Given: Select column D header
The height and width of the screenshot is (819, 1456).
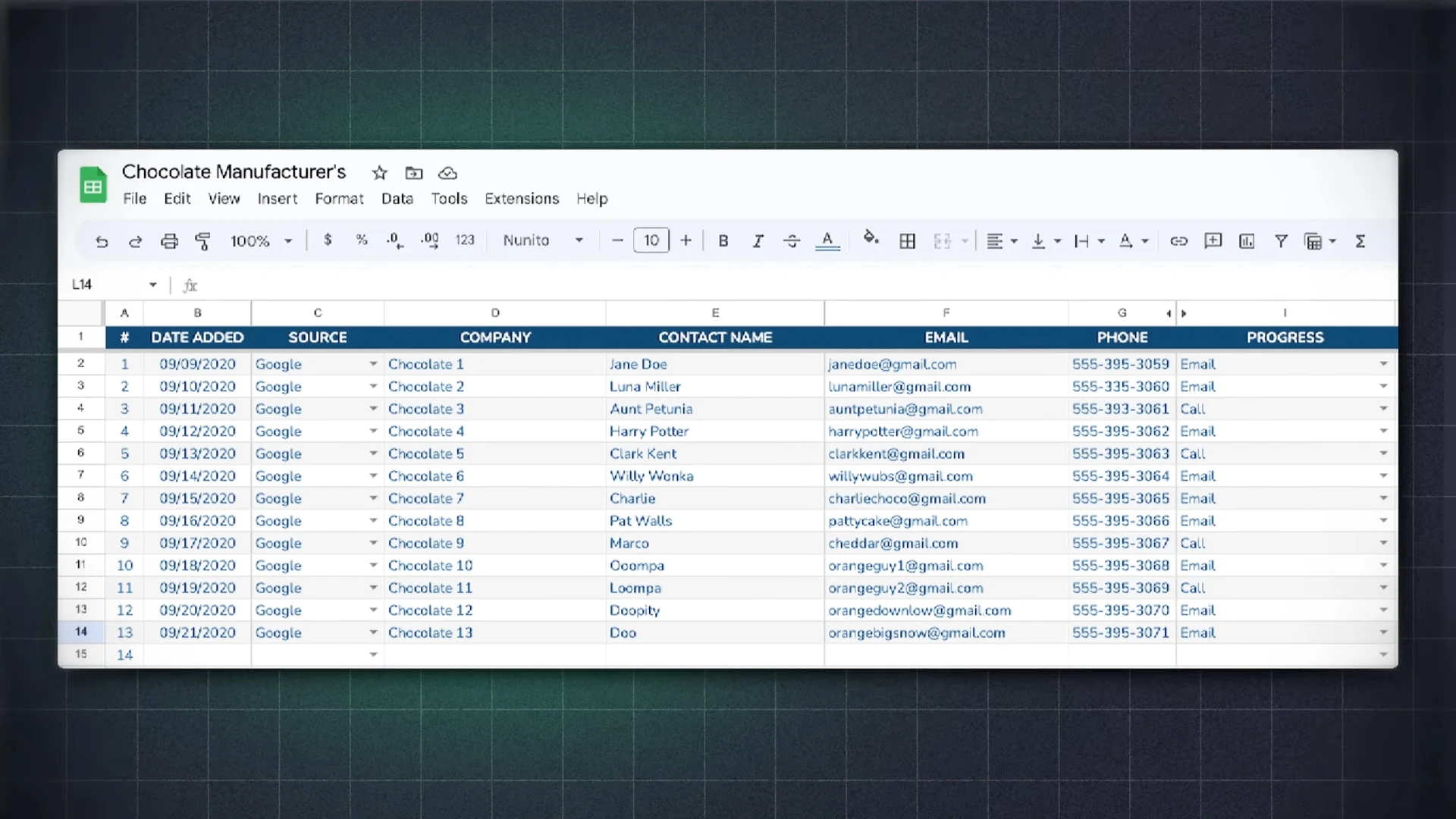Looking at the screenshot, I should pos(495,313).
